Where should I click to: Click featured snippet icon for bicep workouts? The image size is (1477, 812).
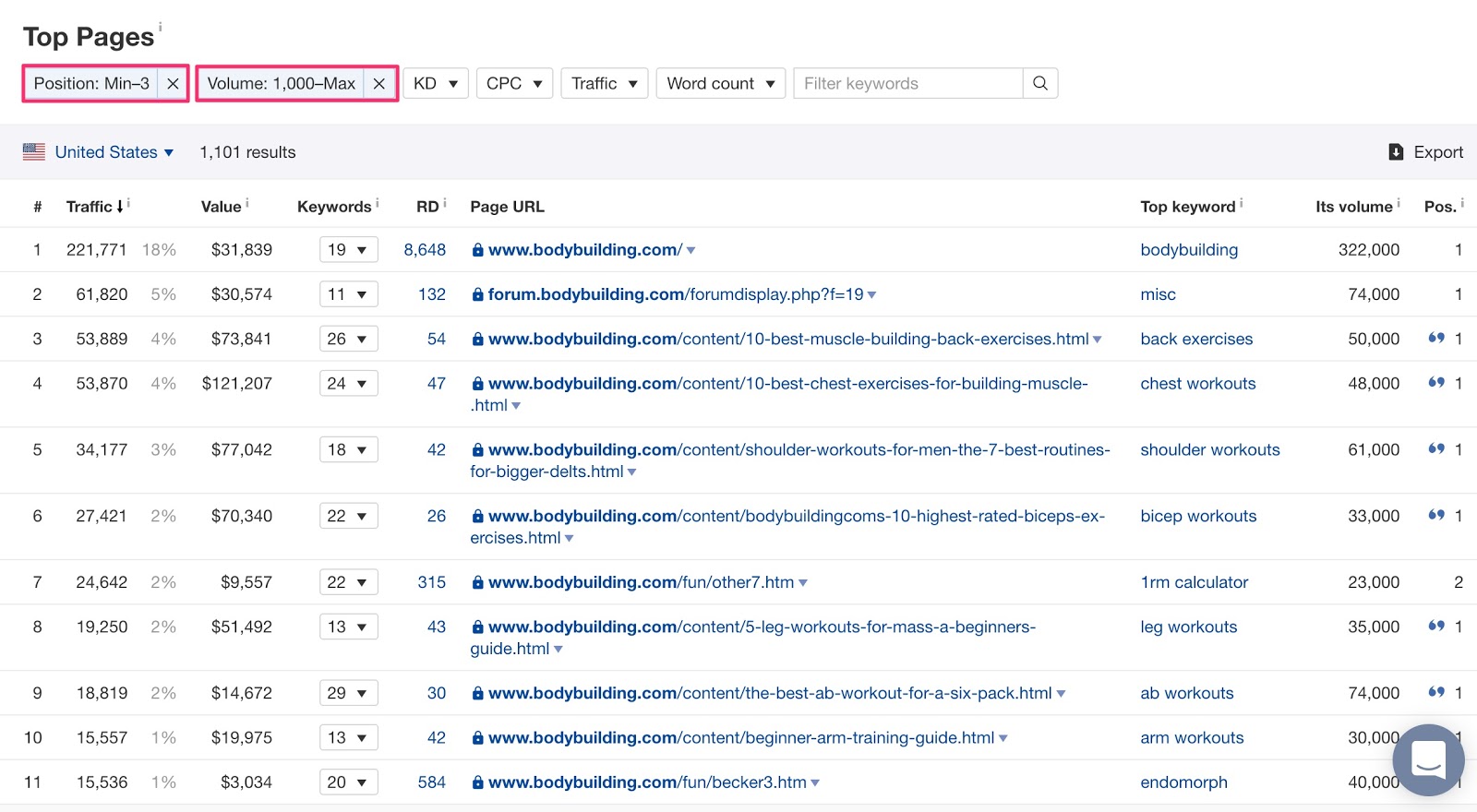pos(1436,515)
